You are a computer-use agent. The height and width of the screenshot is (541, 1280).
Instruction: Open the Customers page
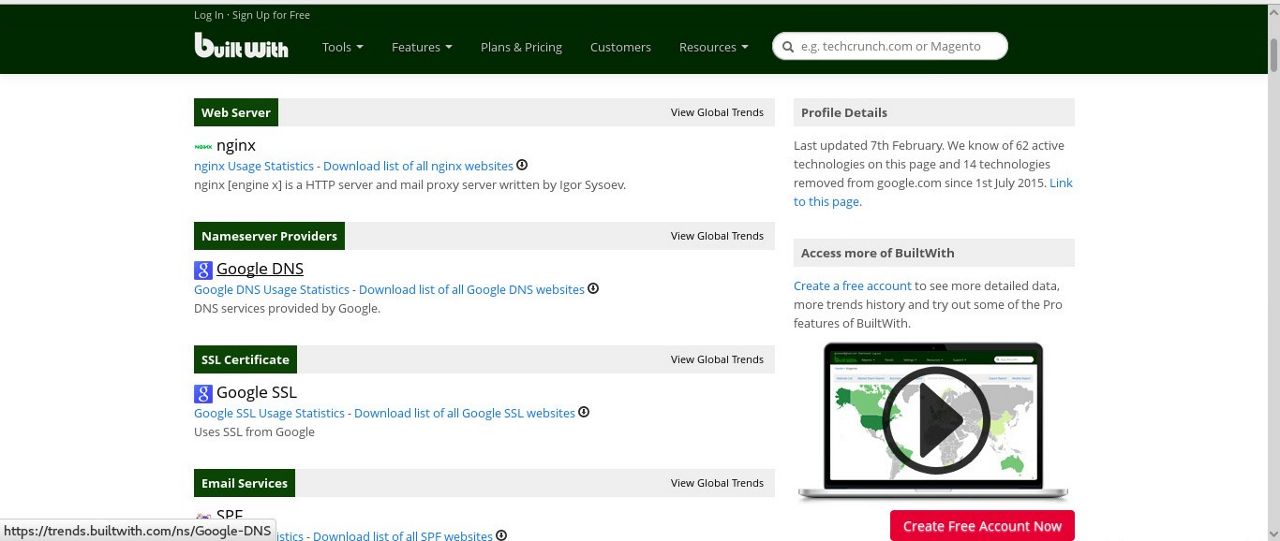pos(620,47)
